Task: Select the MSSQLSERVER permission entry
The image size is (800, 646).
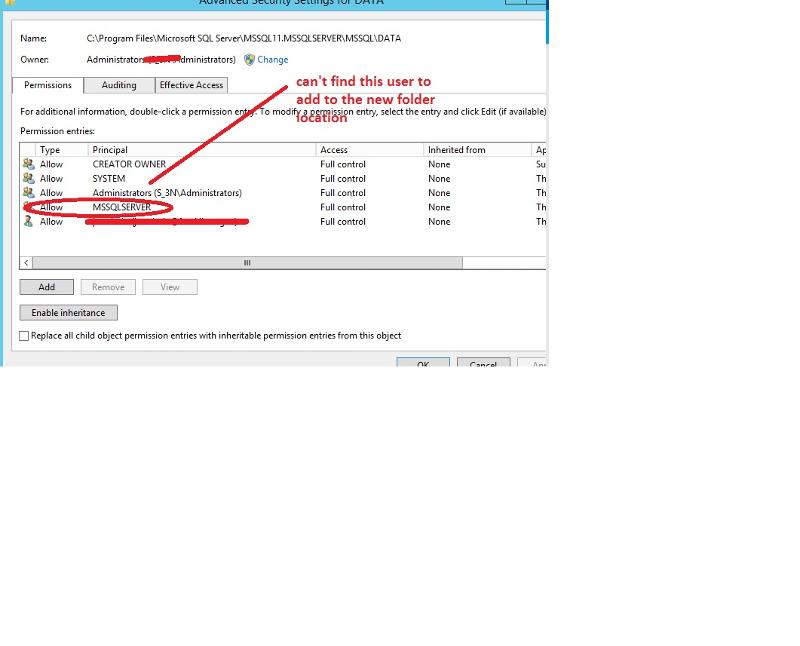Action: click(283, 207)
